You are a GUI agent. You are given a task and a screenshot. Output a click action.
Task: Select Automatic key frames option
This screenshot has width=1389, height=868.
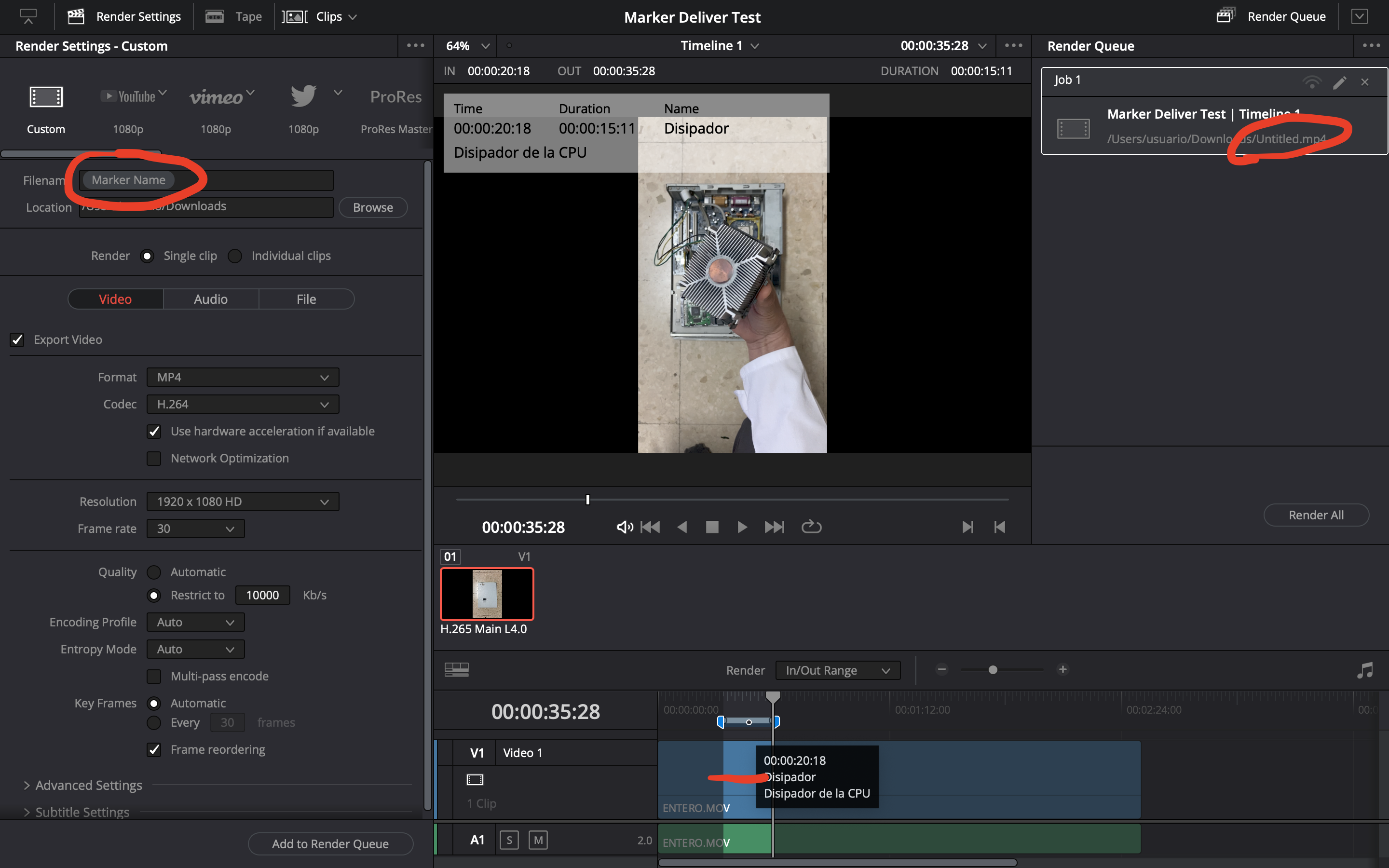tap(154, 703)
